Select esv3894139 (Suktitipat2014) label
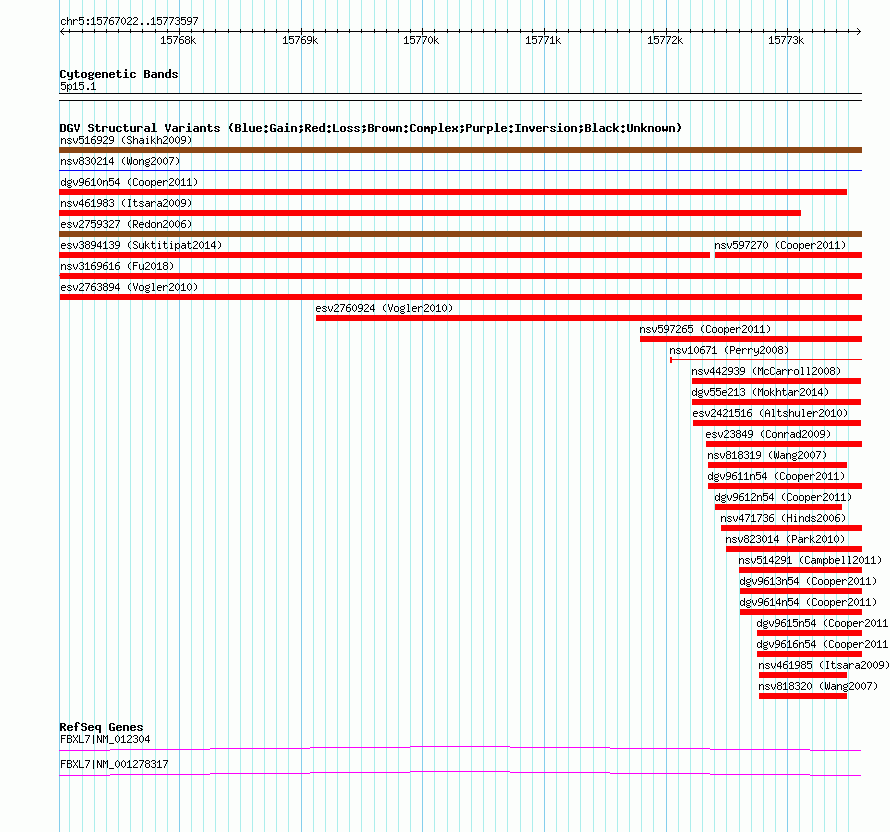This screenshot has height=832, width=890. (141, 245)
